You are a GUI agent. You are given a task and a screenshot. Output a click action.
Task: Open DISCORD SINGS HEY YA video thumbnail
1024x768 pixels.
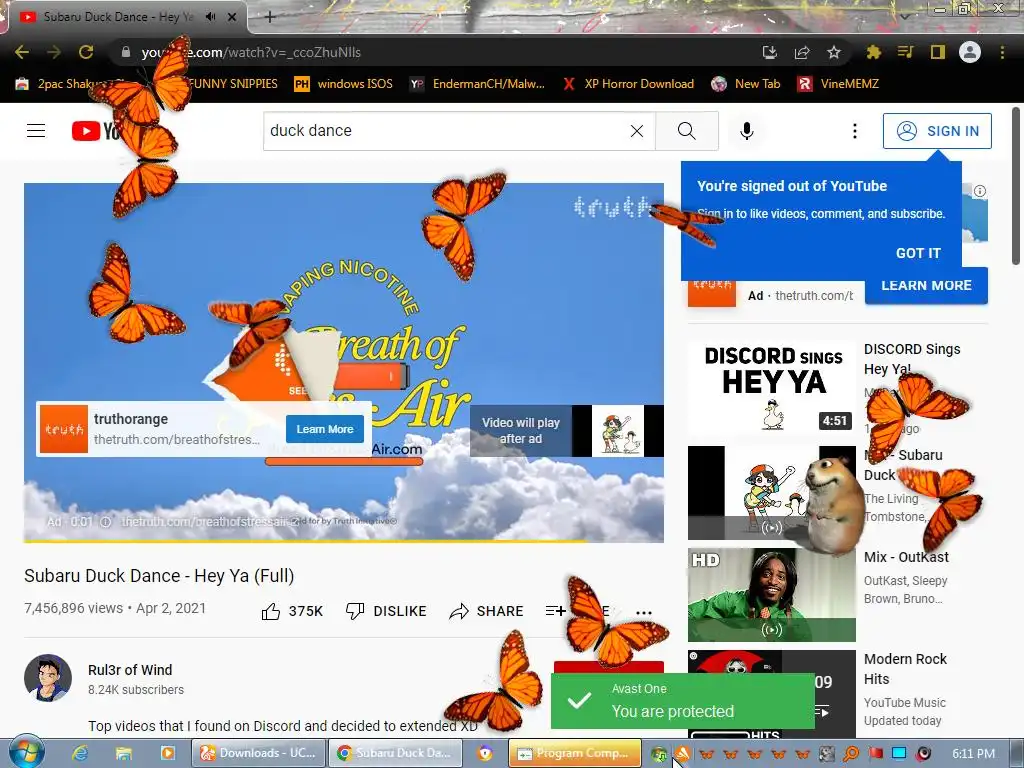[771, 388]
